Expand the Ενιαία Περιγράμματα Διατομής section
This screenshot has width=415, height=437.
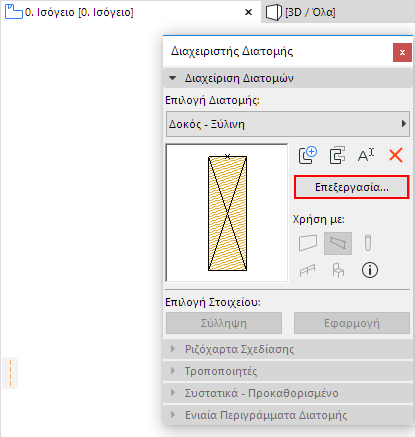(x=288, y=415)
